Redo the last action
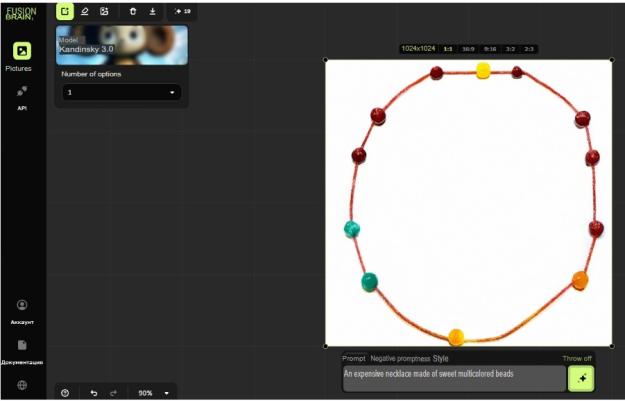Screen dimensions: 625x401 [113, 393]
